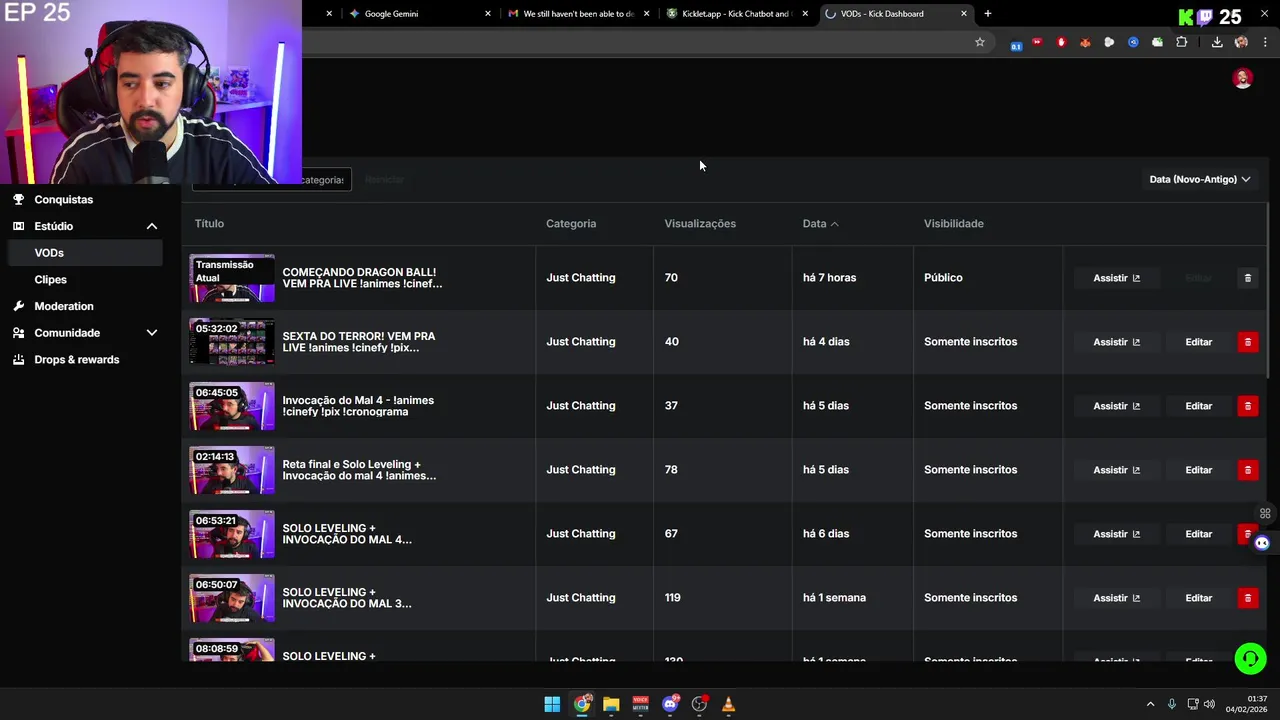Open File Explorer from the taskbar

tap(611, 704)
